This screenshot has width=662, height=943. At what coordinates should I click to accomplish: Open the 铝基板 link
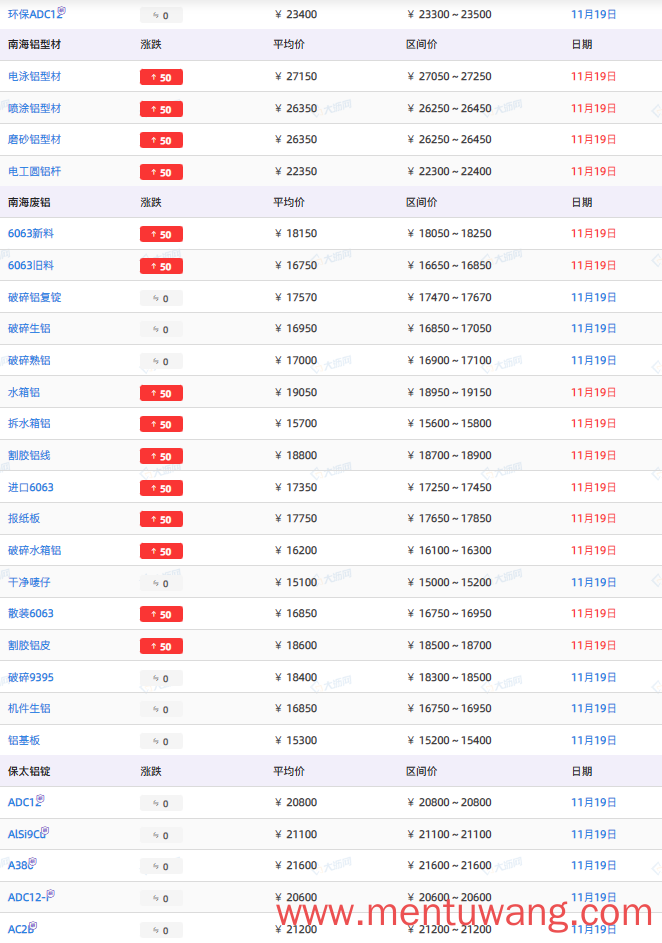pos(23,740)
